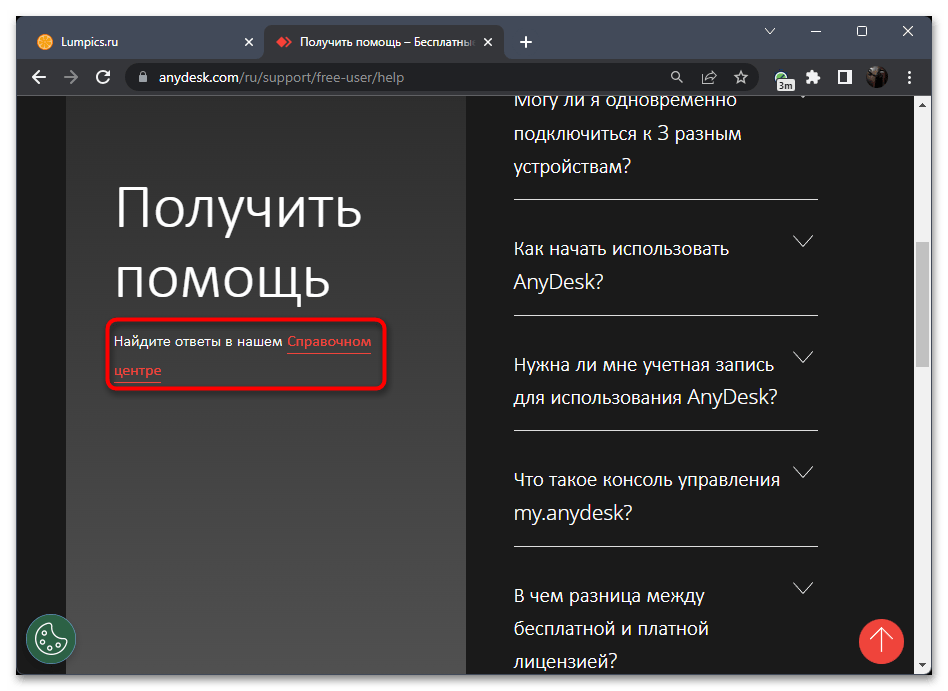This screenshot has height=691, width=948.
Task: Open the Extensions puzzle menu
Action: click(813, 77)
